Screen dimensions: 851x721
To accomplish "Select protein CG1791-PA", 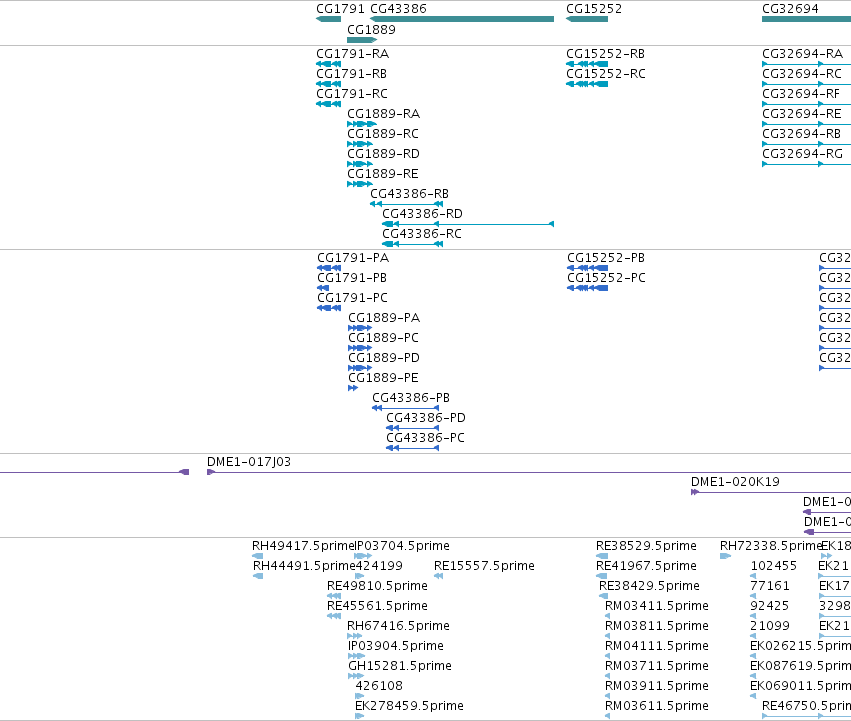I will (x=329, y=268).
